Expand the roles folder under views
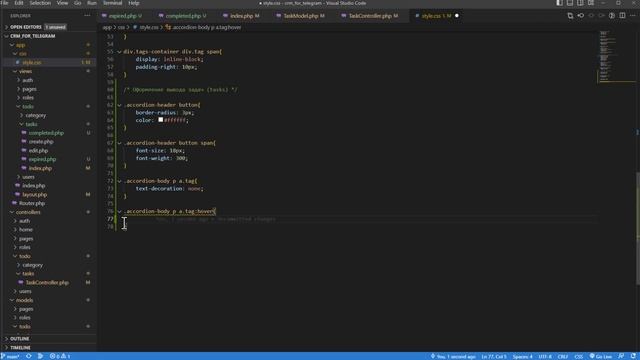 point(48,98)
